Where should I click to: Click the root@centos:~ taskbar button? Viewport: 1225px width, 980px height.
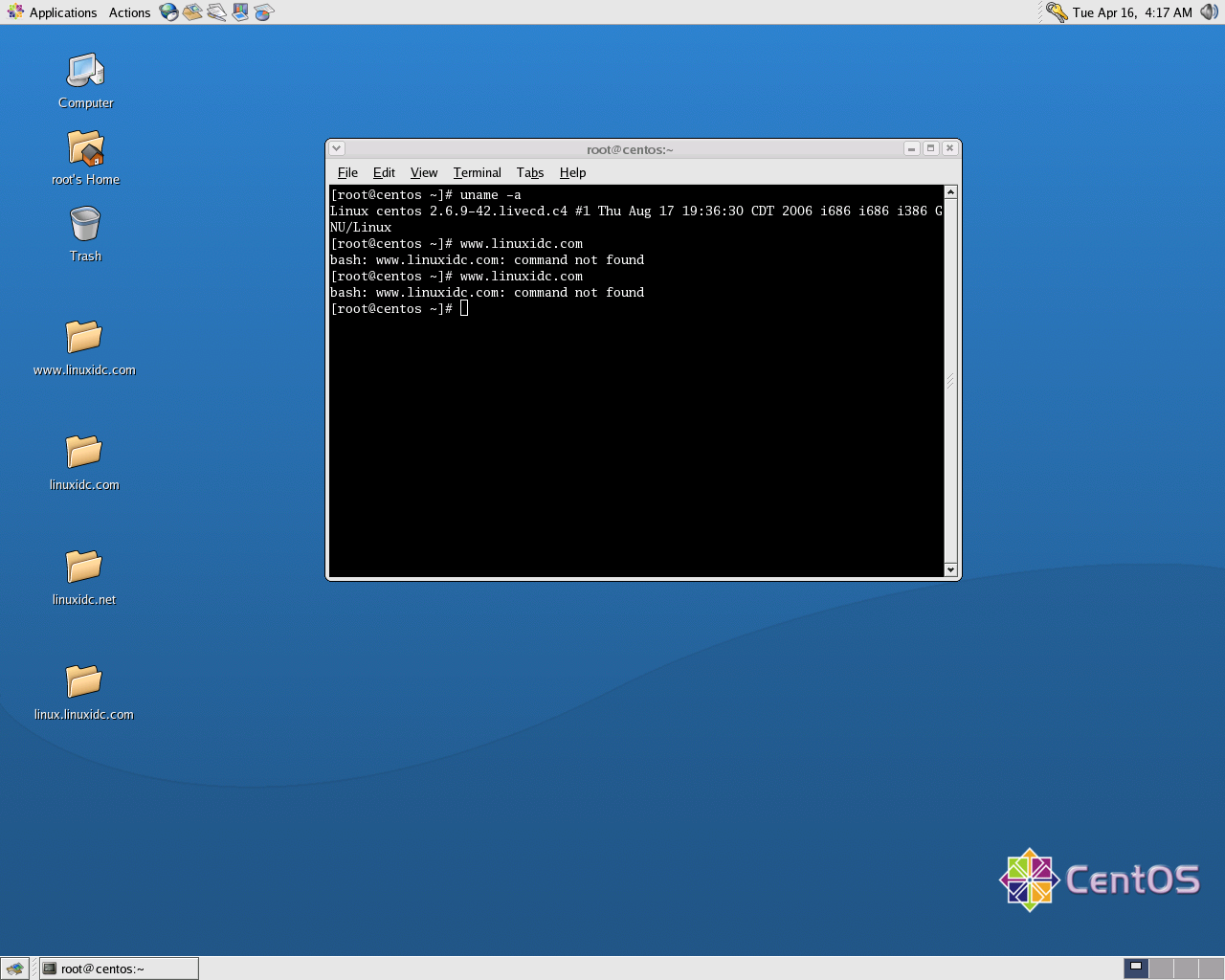click(119, 969)
